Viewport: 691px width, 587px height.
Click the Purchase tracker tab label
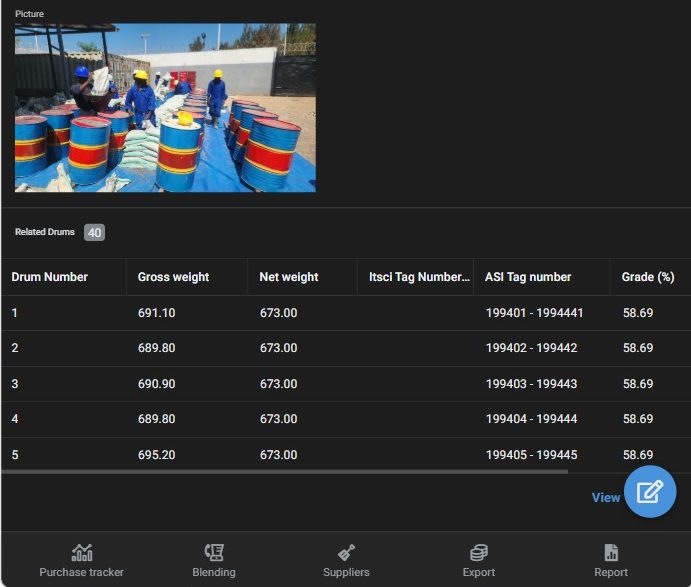pyautogui.click(x=82, y=572)
